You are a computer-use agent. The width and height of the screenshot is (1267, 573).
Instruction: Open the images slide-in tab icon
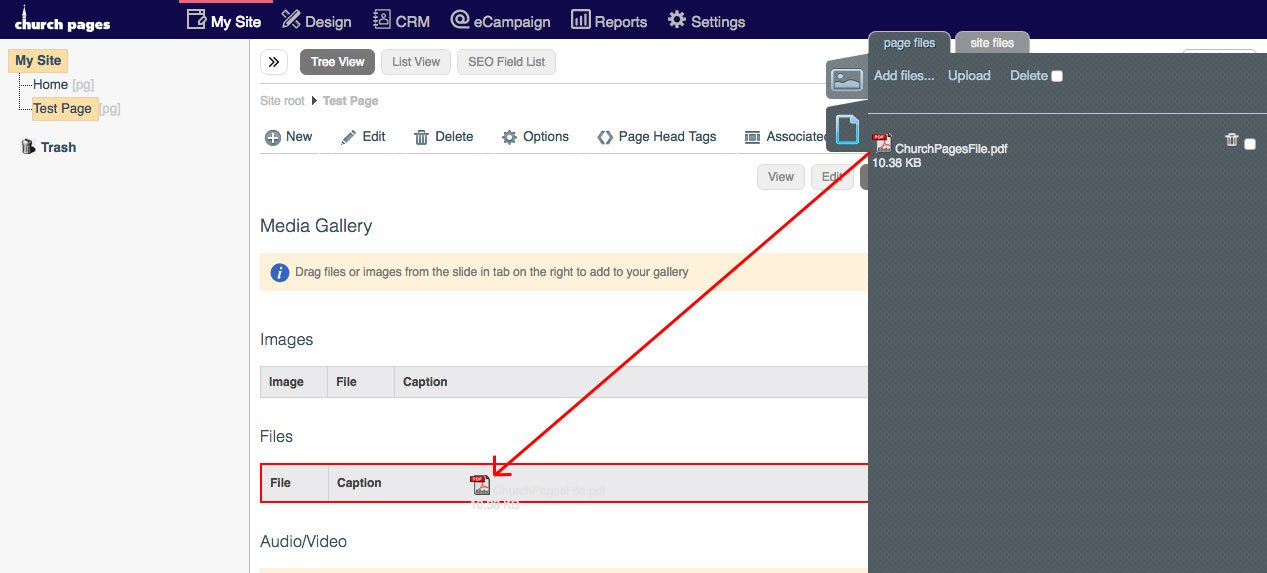[847, 80]
